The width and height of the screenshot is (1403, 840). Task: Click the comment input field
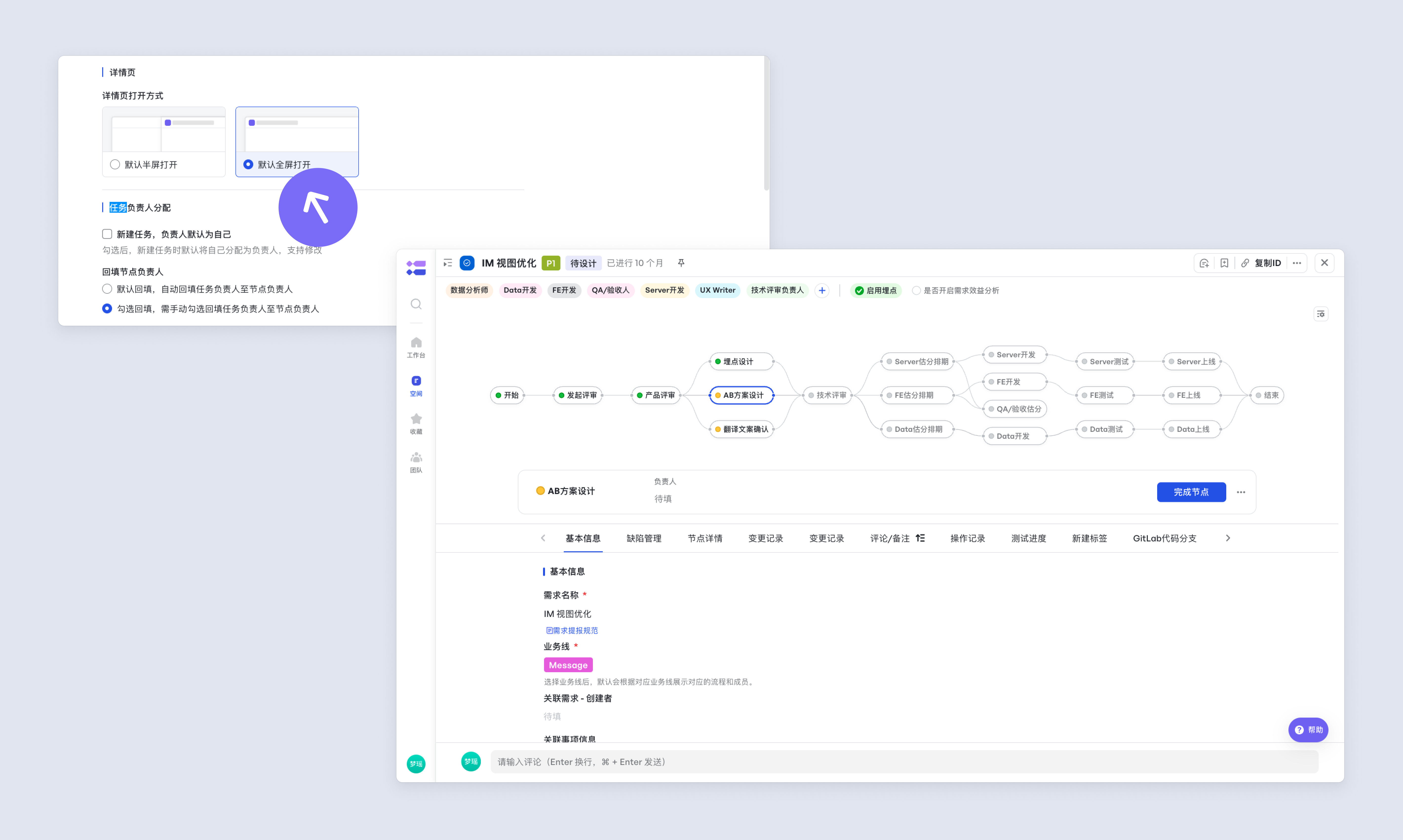pyautogui.click(x=904, y=762)
